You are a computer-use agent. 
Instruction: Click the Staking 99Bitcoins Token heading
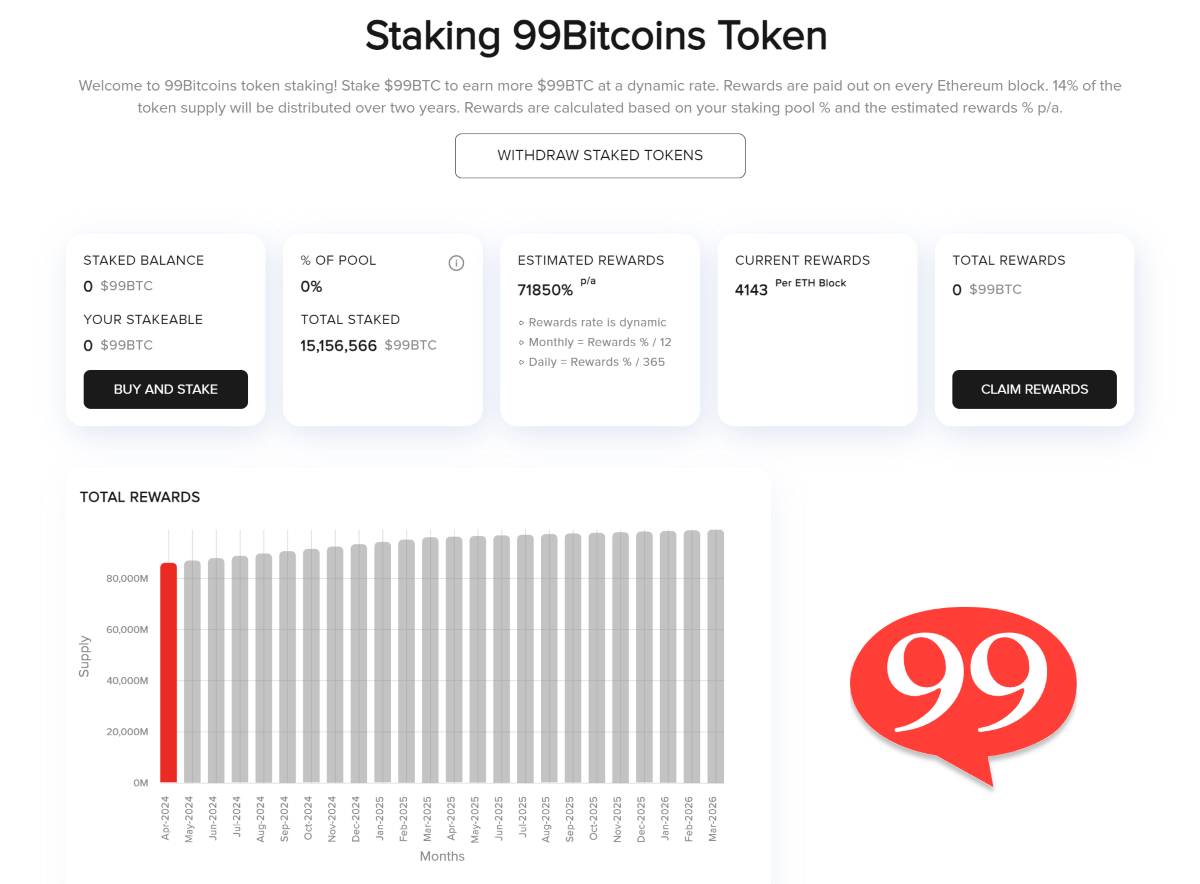pos(596,36)
